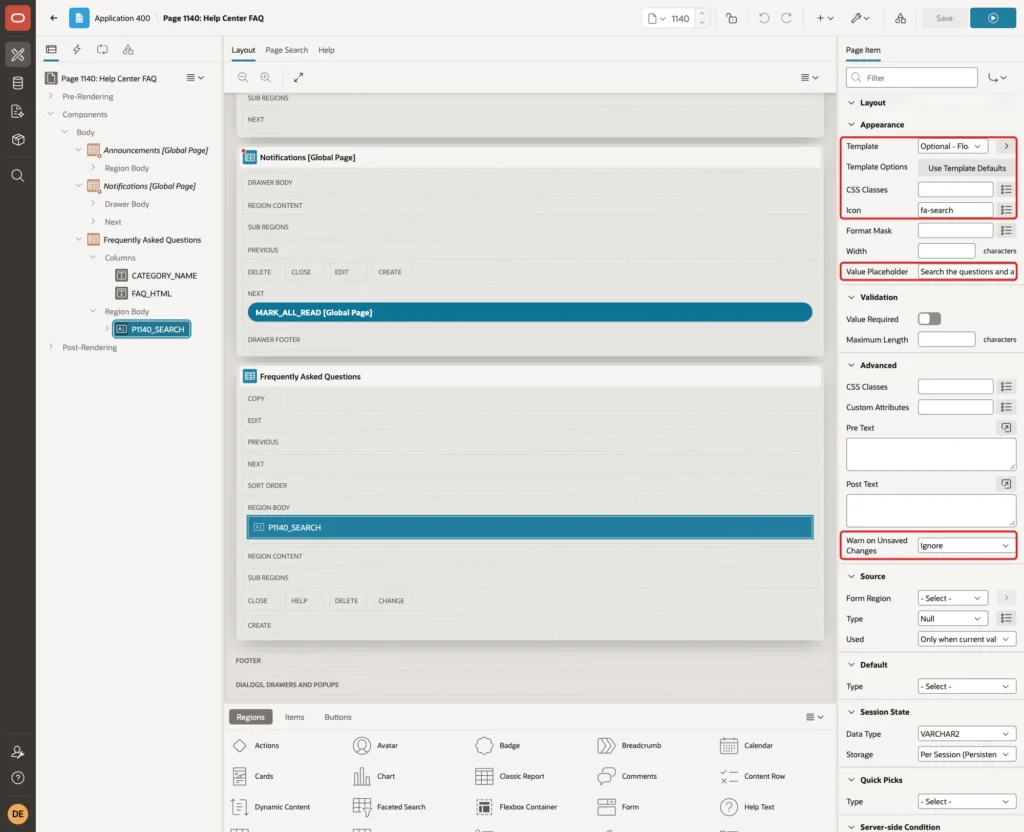Select the Regions gallery tab
Screen dimensions: 1024x832
[x=250, y=717]
